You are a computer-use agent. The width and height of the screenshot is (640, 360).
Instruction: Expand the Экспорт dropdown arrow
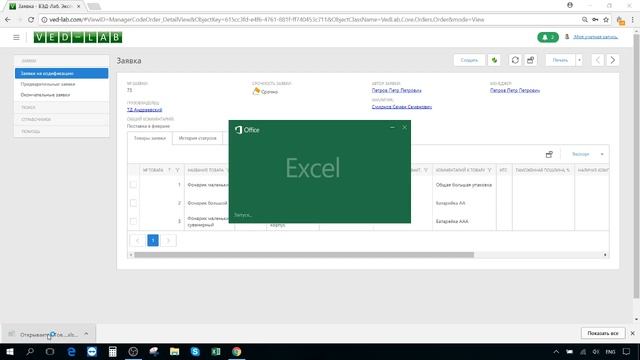pyautogui.click(x=602, y=154)
